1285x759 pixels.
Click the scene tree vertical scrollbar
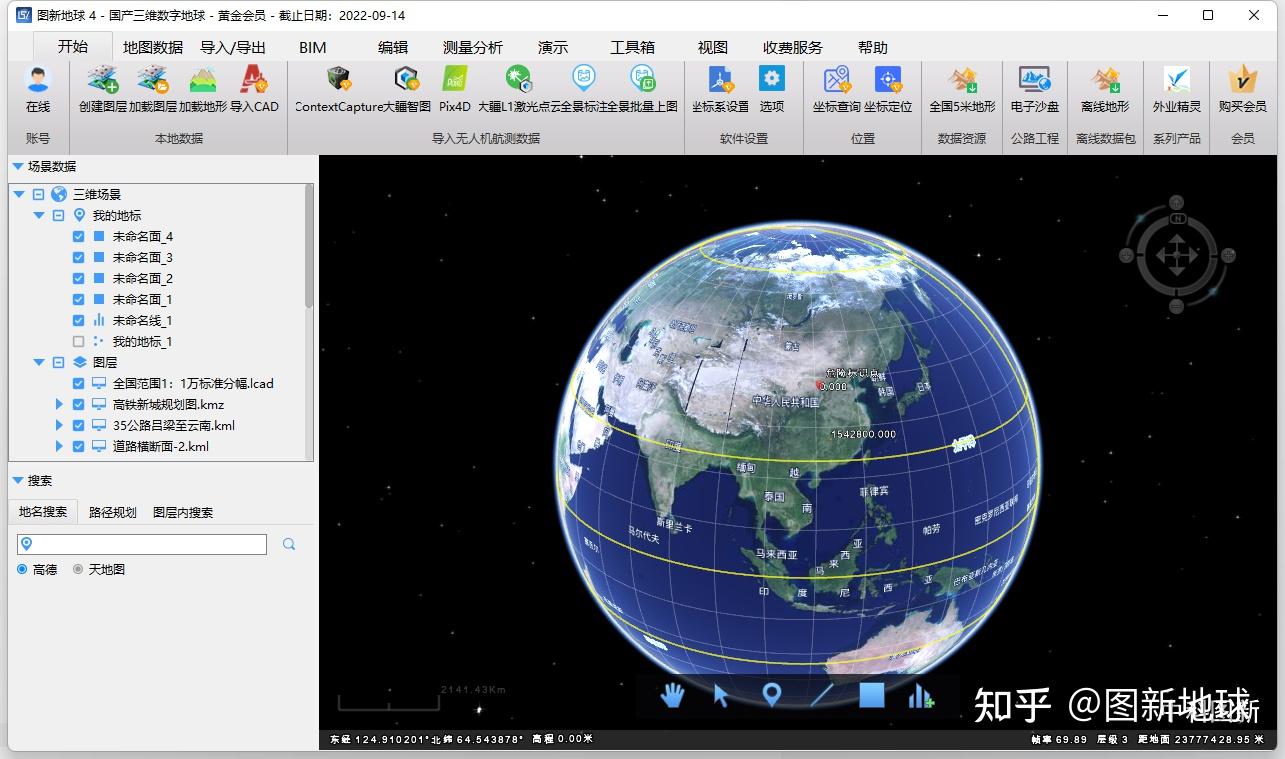coord(309,246)
